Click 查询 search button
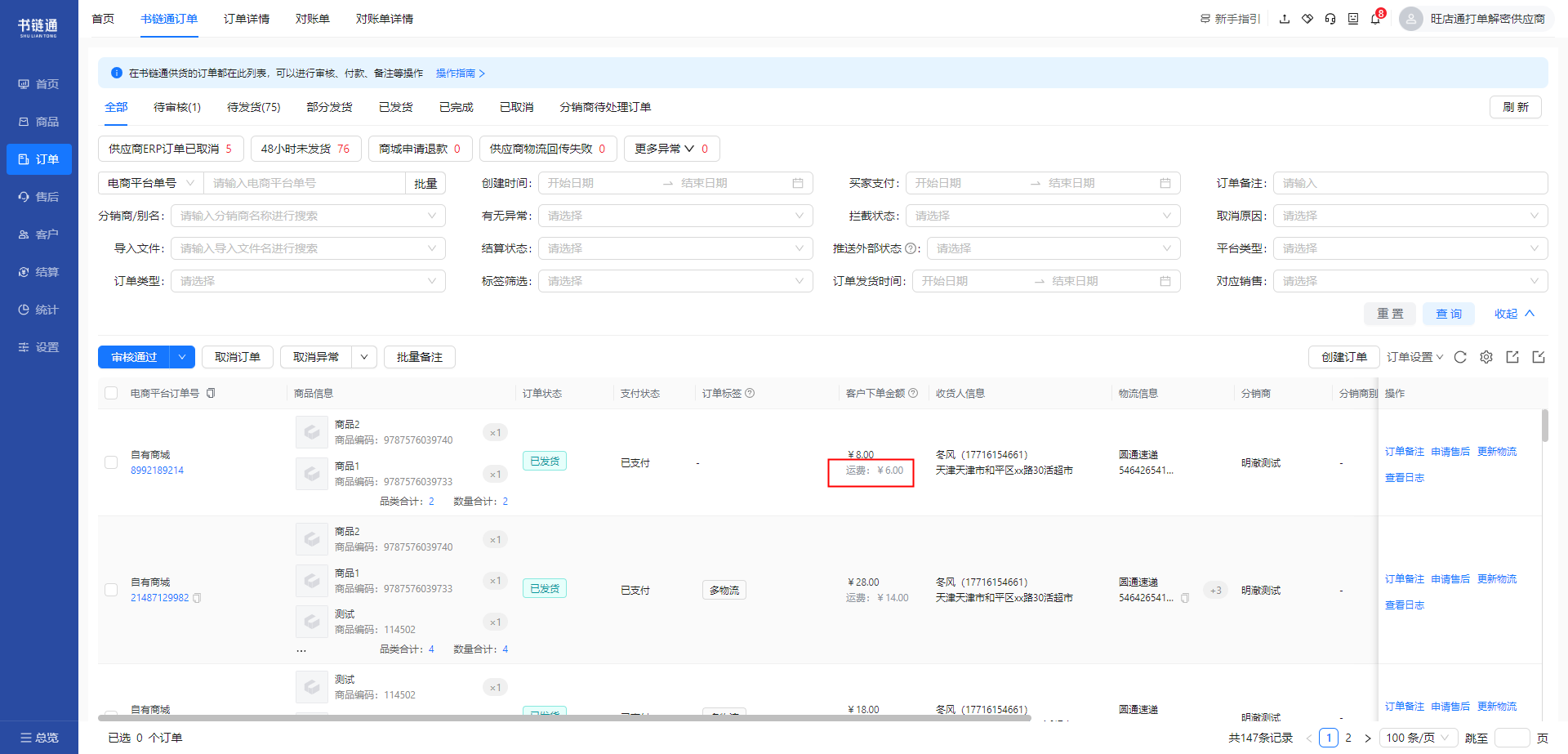 pos(1449,314)
